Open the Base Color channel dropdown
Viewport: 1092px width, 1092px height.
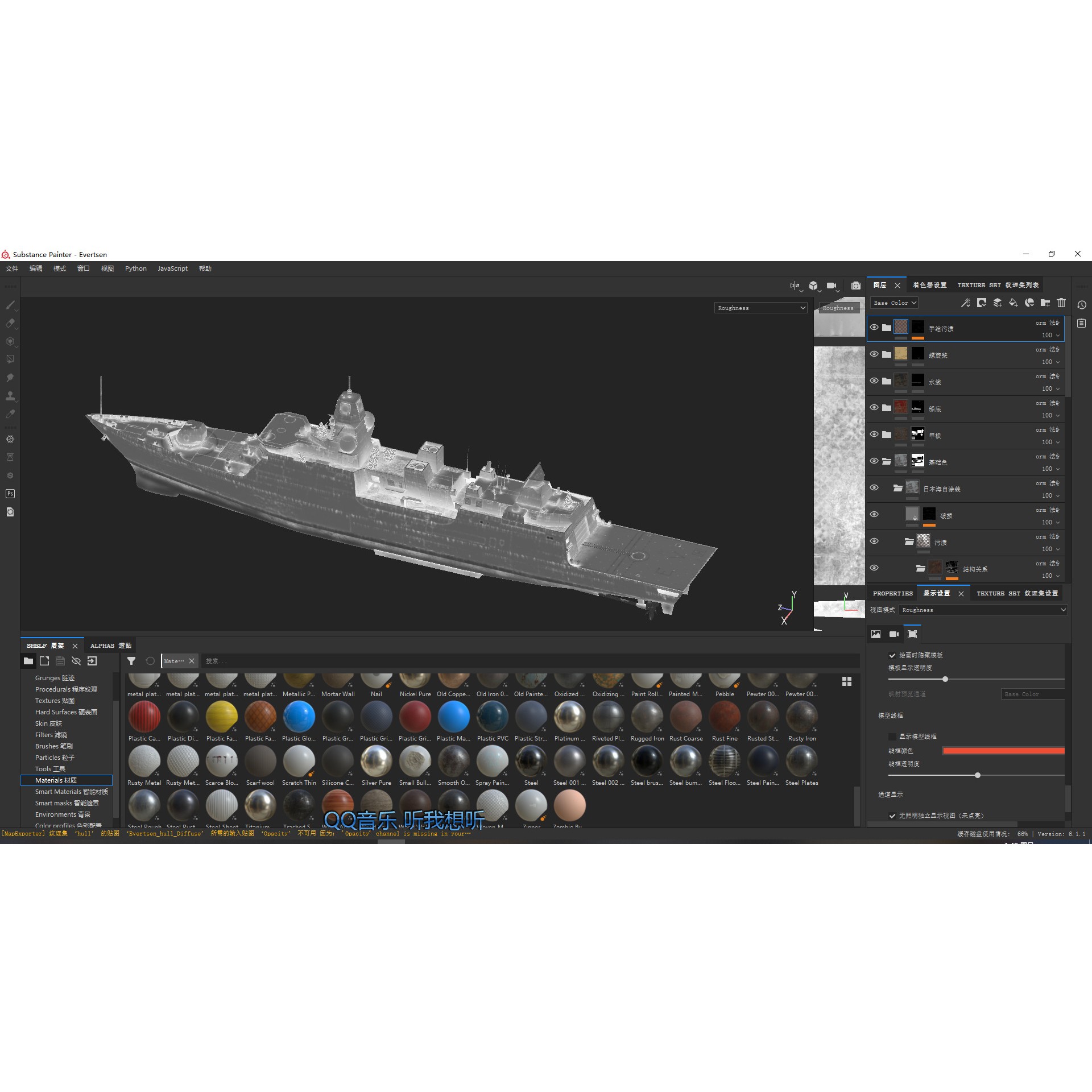click(894, 303)
